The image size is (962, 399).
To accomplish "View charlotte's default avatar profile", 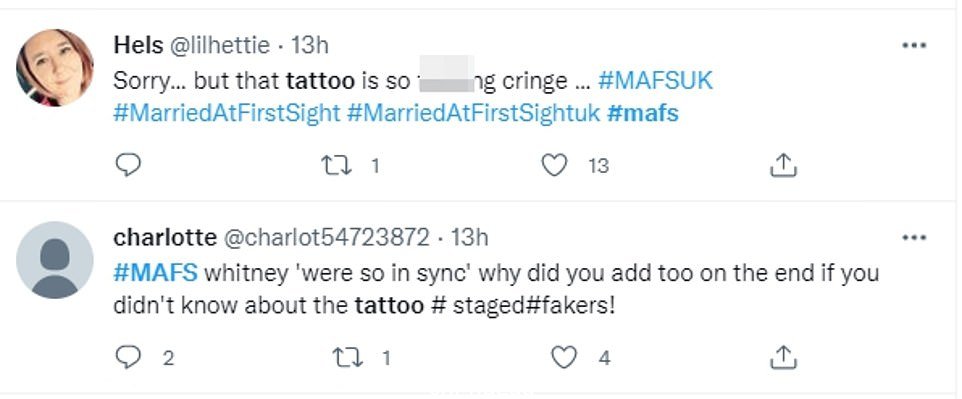I will [55, 260].
